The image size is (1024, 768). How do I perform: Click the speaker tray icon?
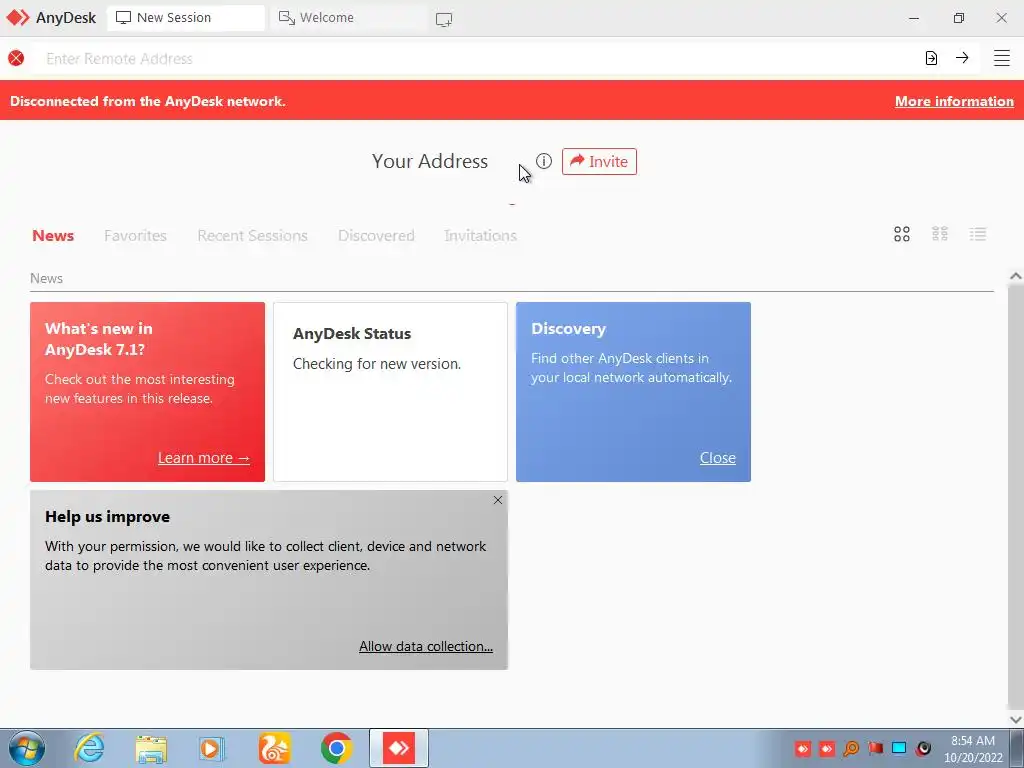tap(923, 748)
